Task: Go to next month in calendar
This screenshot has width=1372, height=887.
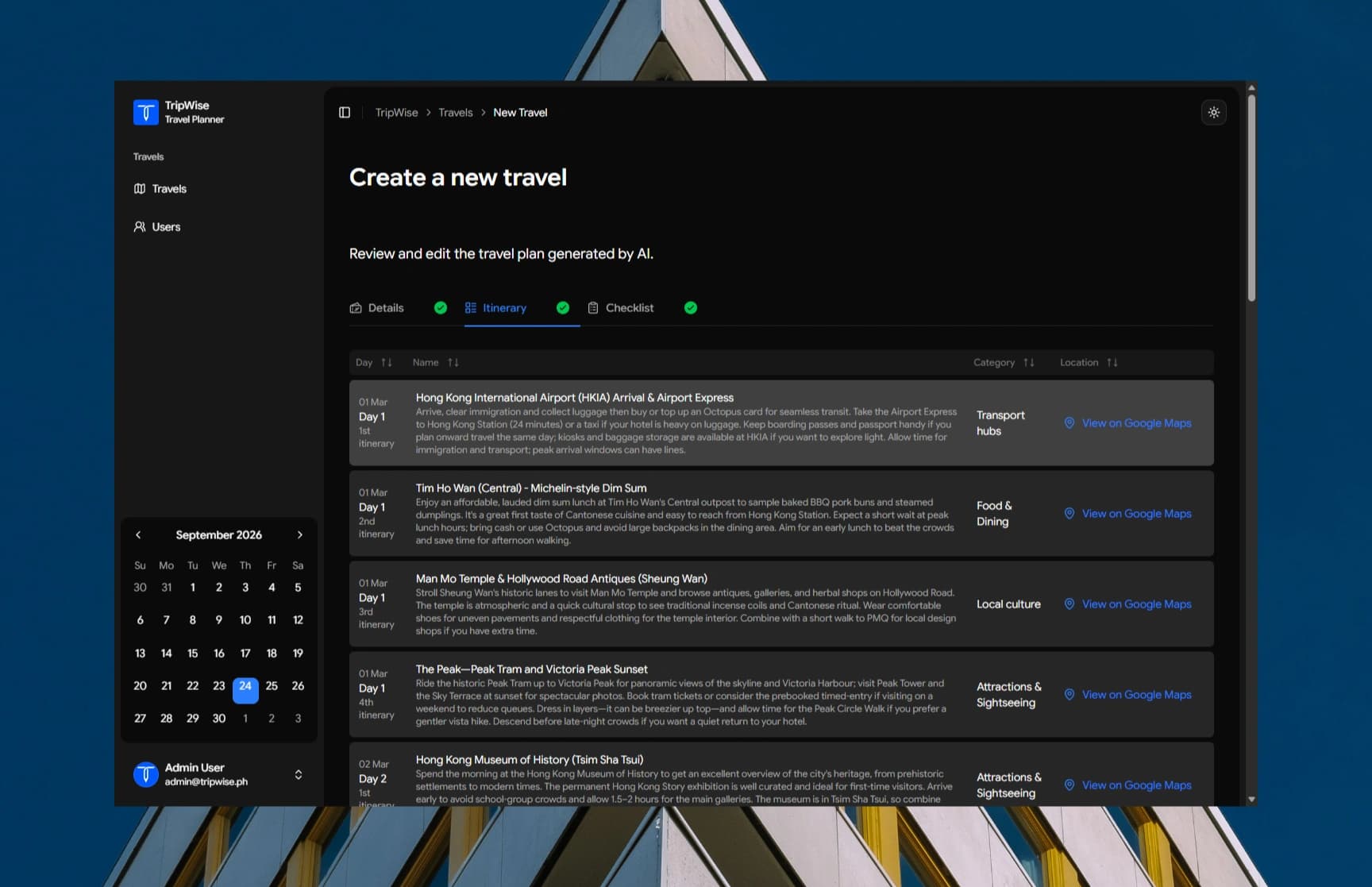Action: tap(299, 535)
